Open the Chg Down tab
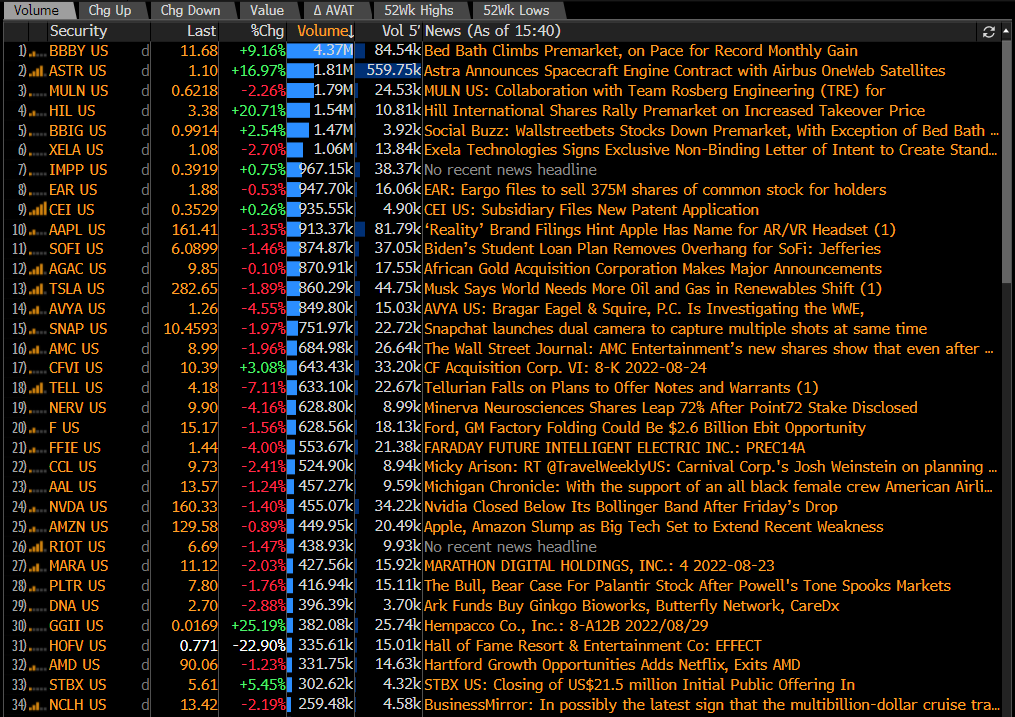 (x=190, y=10)
